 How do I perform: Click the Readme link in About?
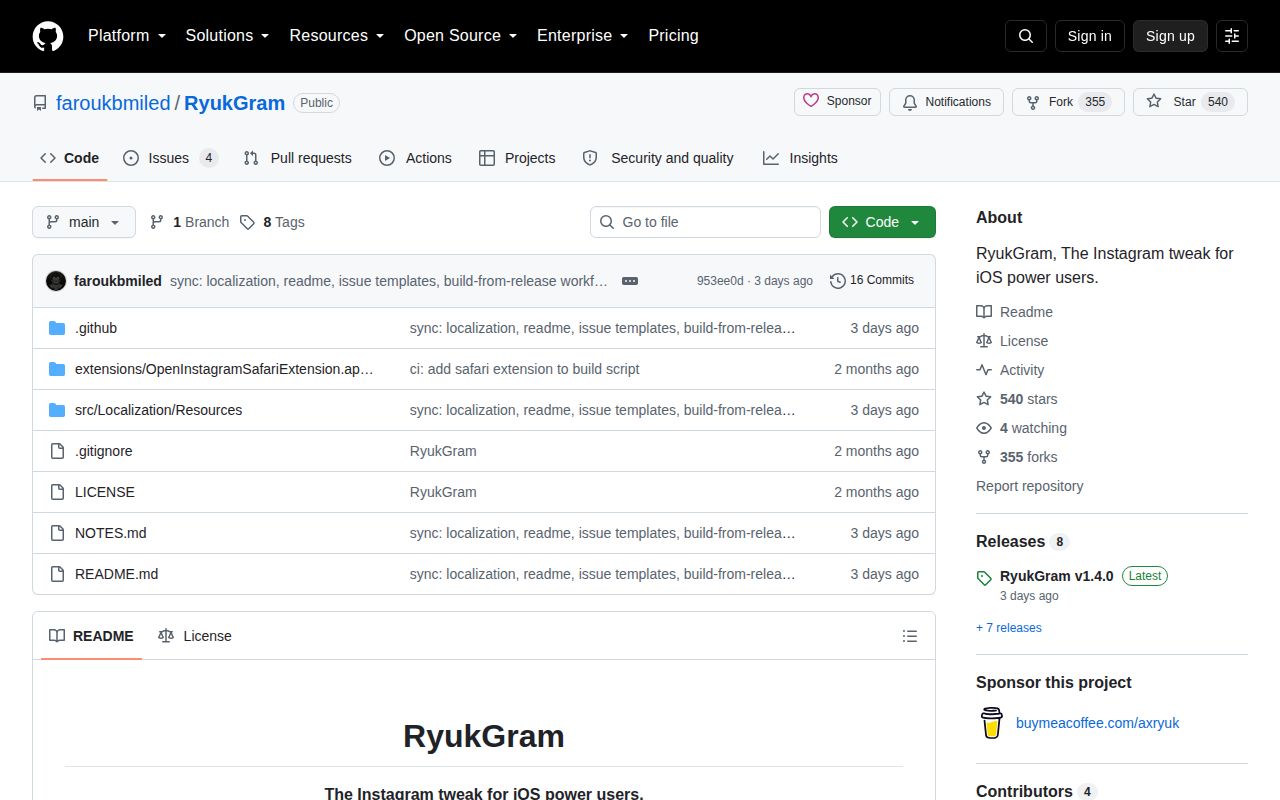1015,312
